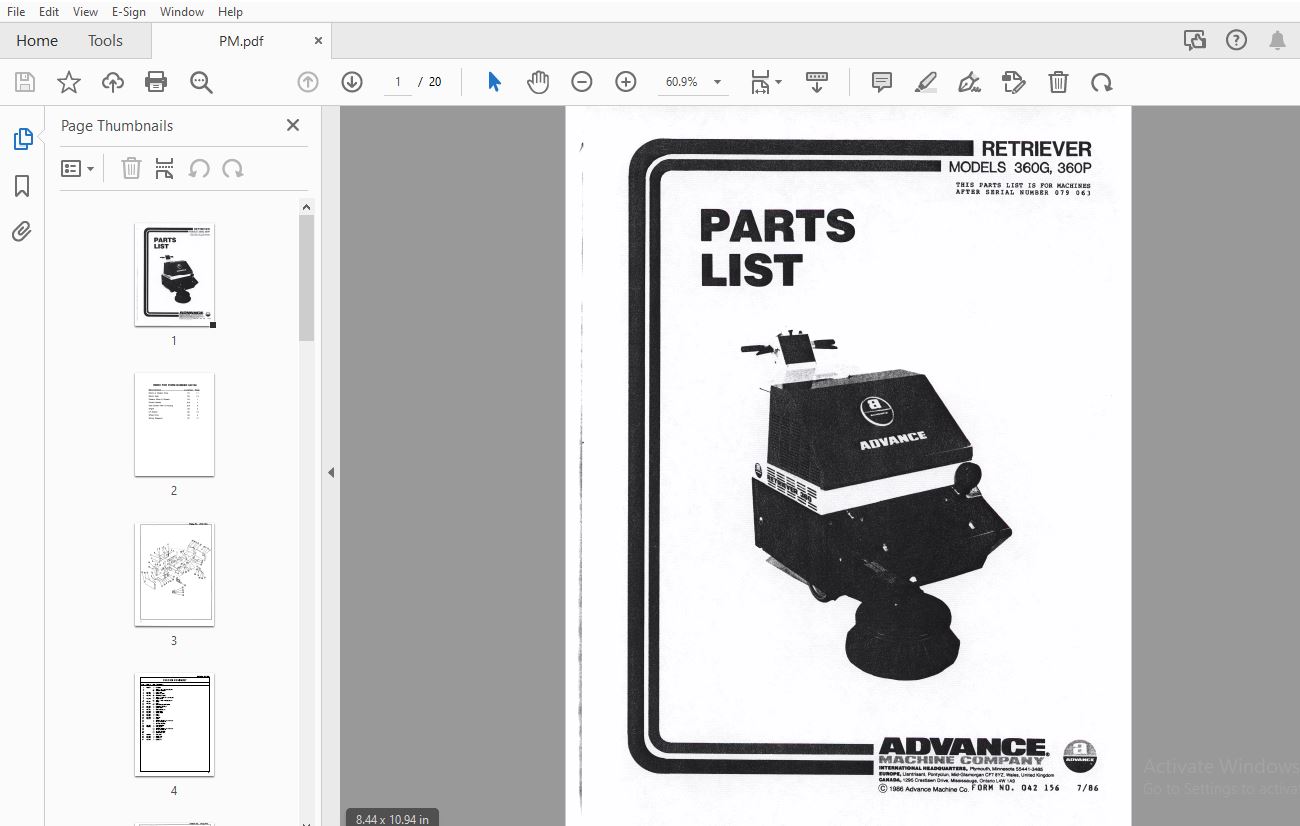
Task: Delete selected page in the thumbnails panel
Action: (x=131, y=169)
